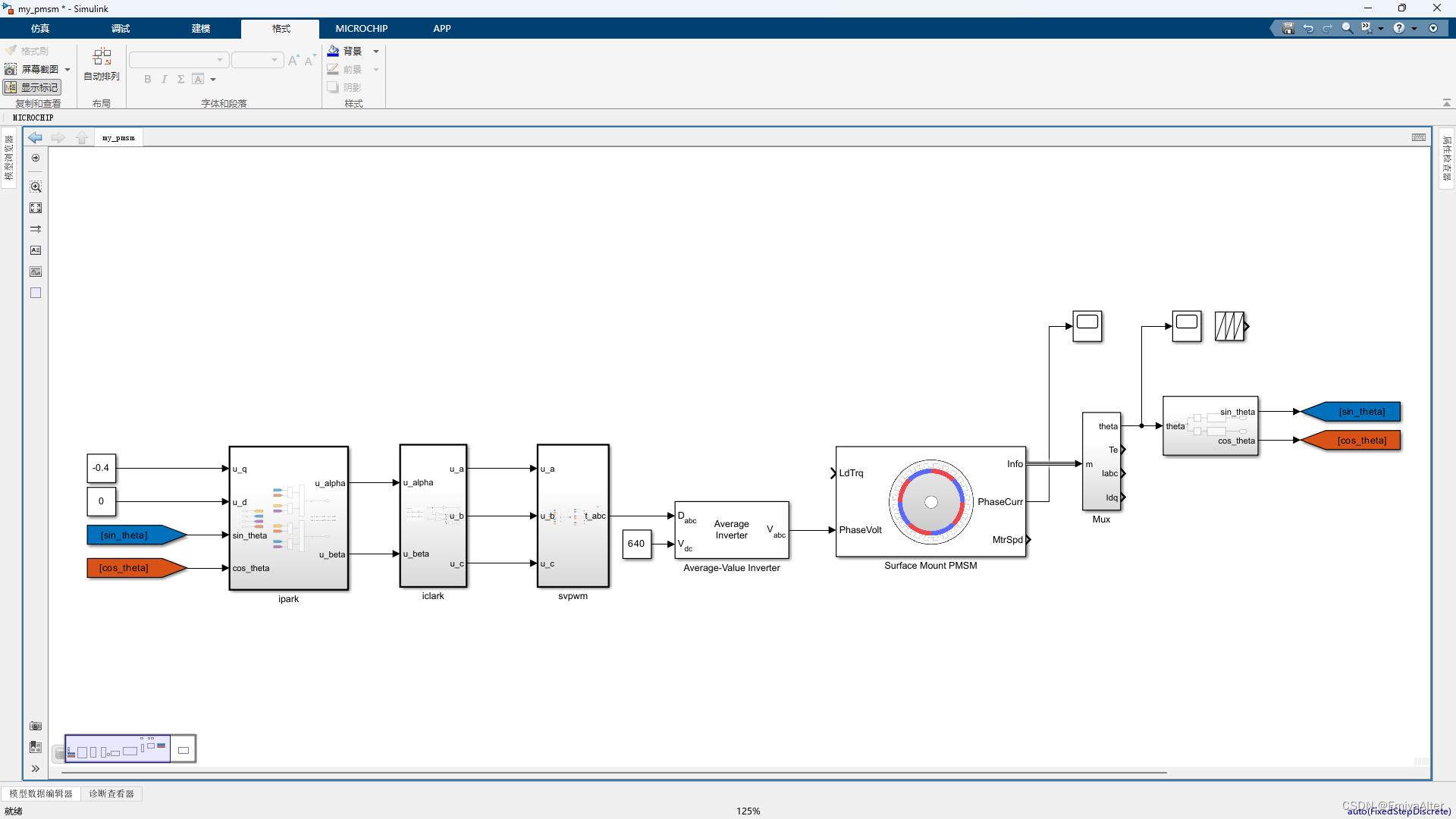Click the search magnifier in quick access toolbar
Screen dimensions: 1456x819
[x=1347, y=28]
